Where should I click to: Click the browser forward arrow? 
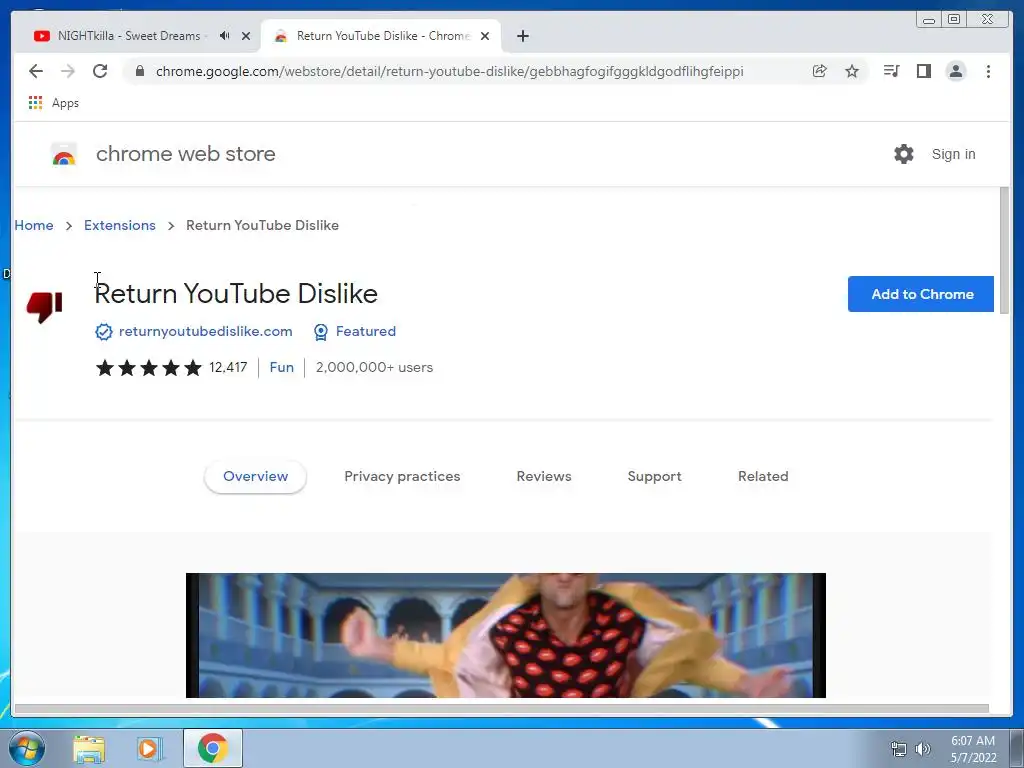pos(68,71)
